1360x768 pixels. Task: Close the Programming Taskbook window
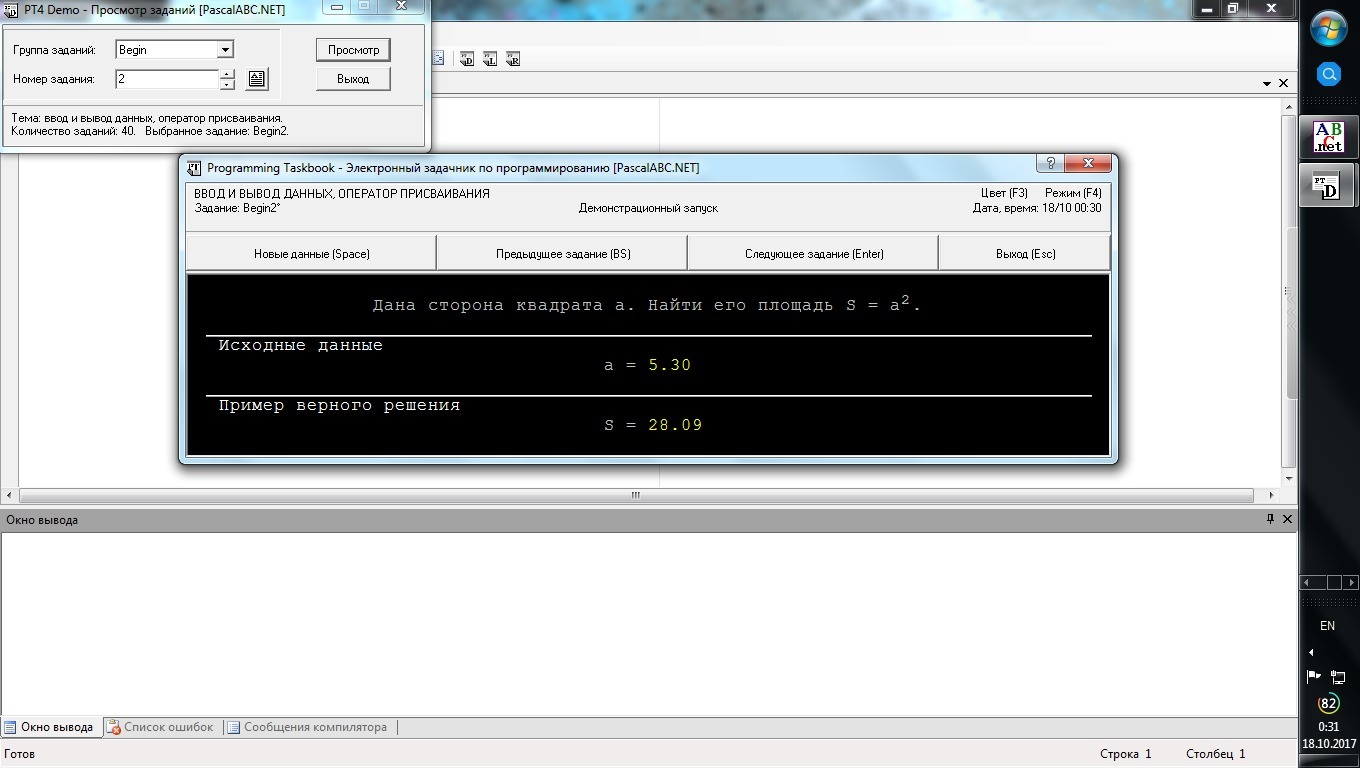point(1087,163)
